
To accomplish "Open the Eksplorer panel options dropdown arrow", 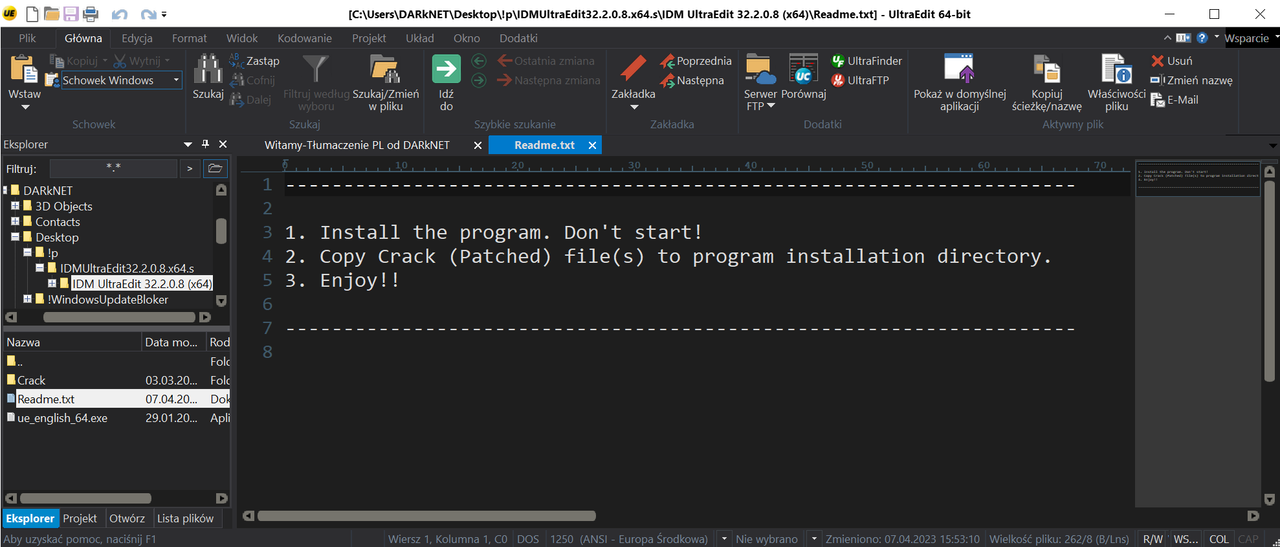I will pos(188,144).
